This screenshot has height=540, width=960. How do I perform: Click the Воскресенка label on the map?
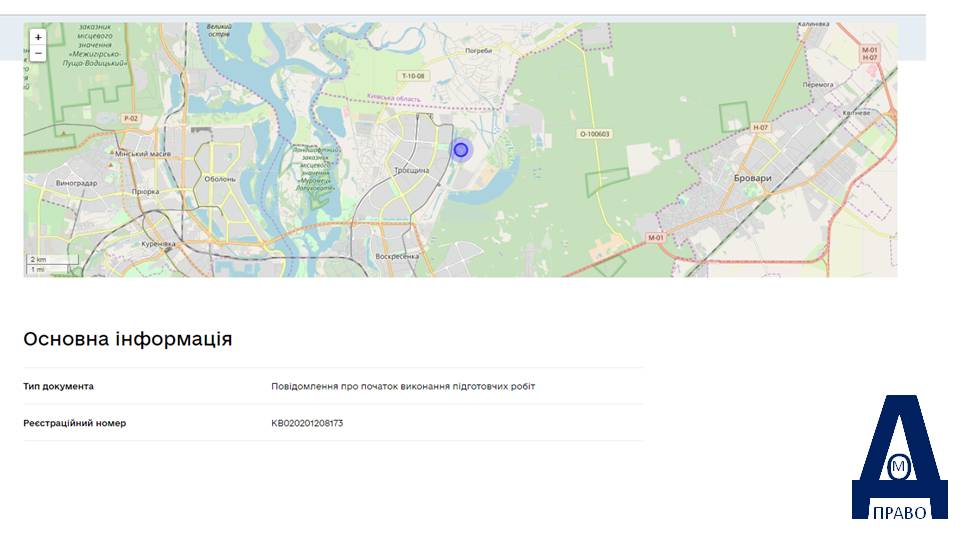(x=397, y=256)
